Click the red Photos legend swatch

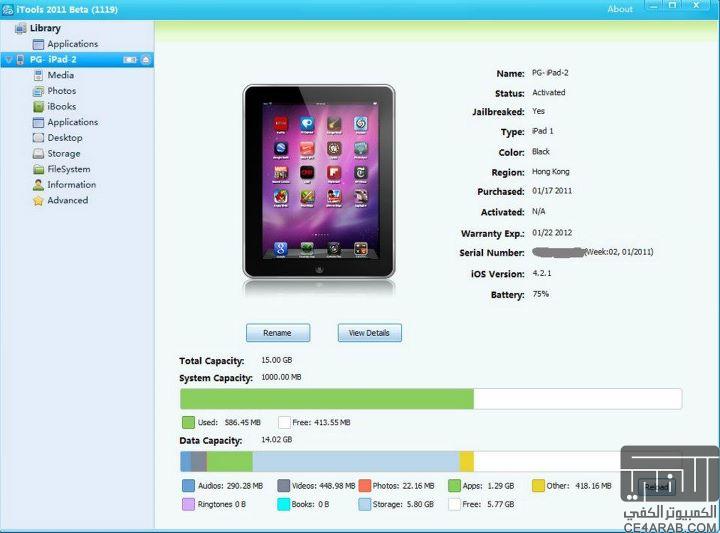click(x=365, y=486)
